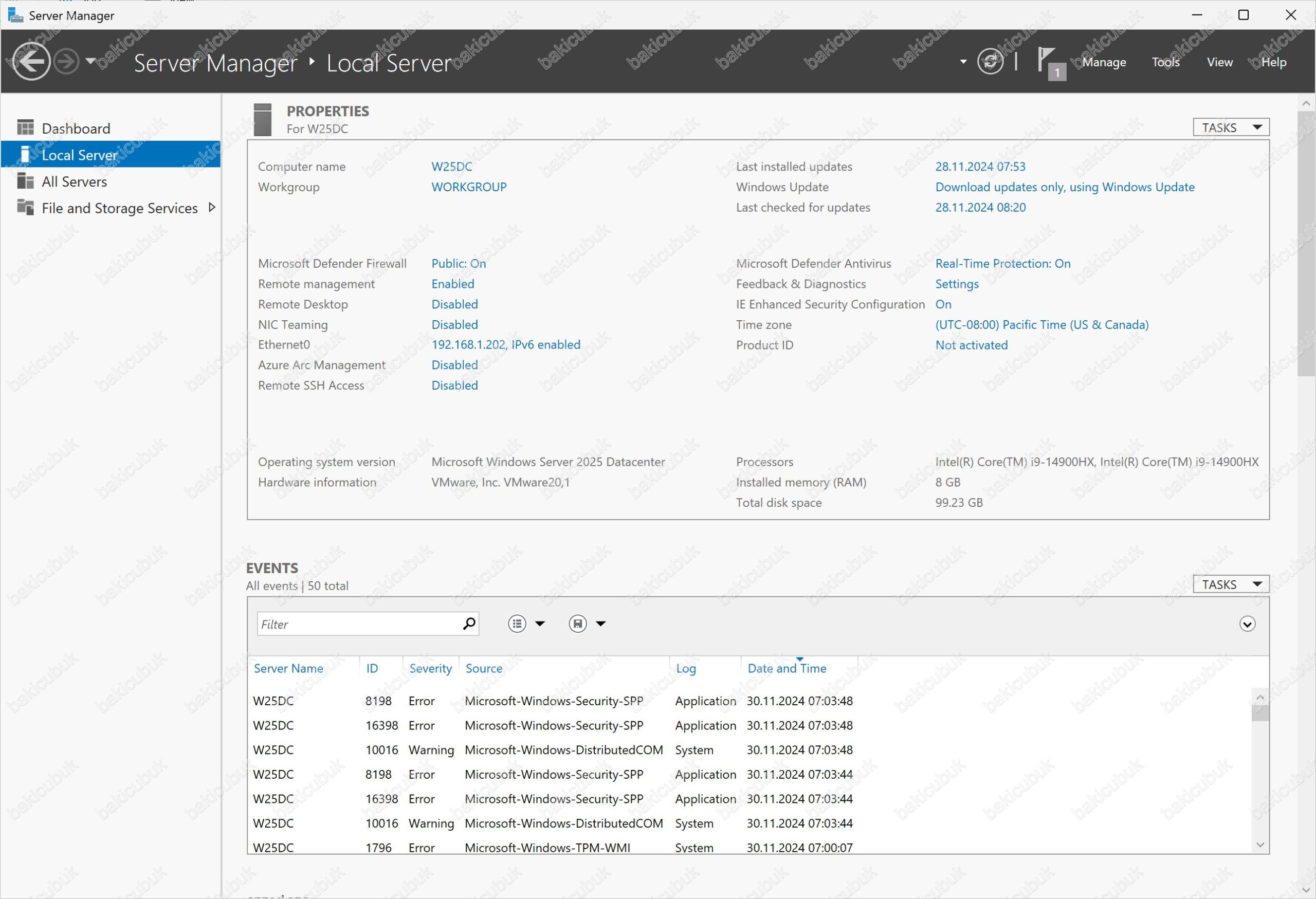Click Azure Arc Management Disabled link
This screenshot has height=899, width=1316.
[x=455, y=364]
